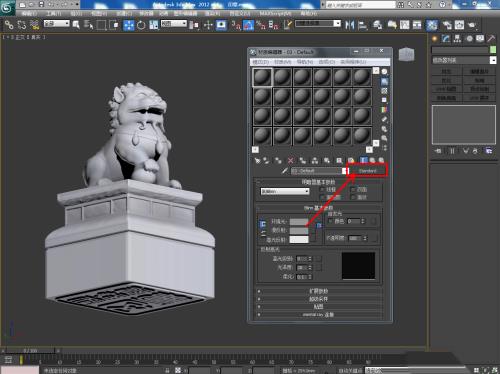Open the MAXScript menu in the menu bar
The height and width of the screenshot is (374, 500).
[275, 13]
